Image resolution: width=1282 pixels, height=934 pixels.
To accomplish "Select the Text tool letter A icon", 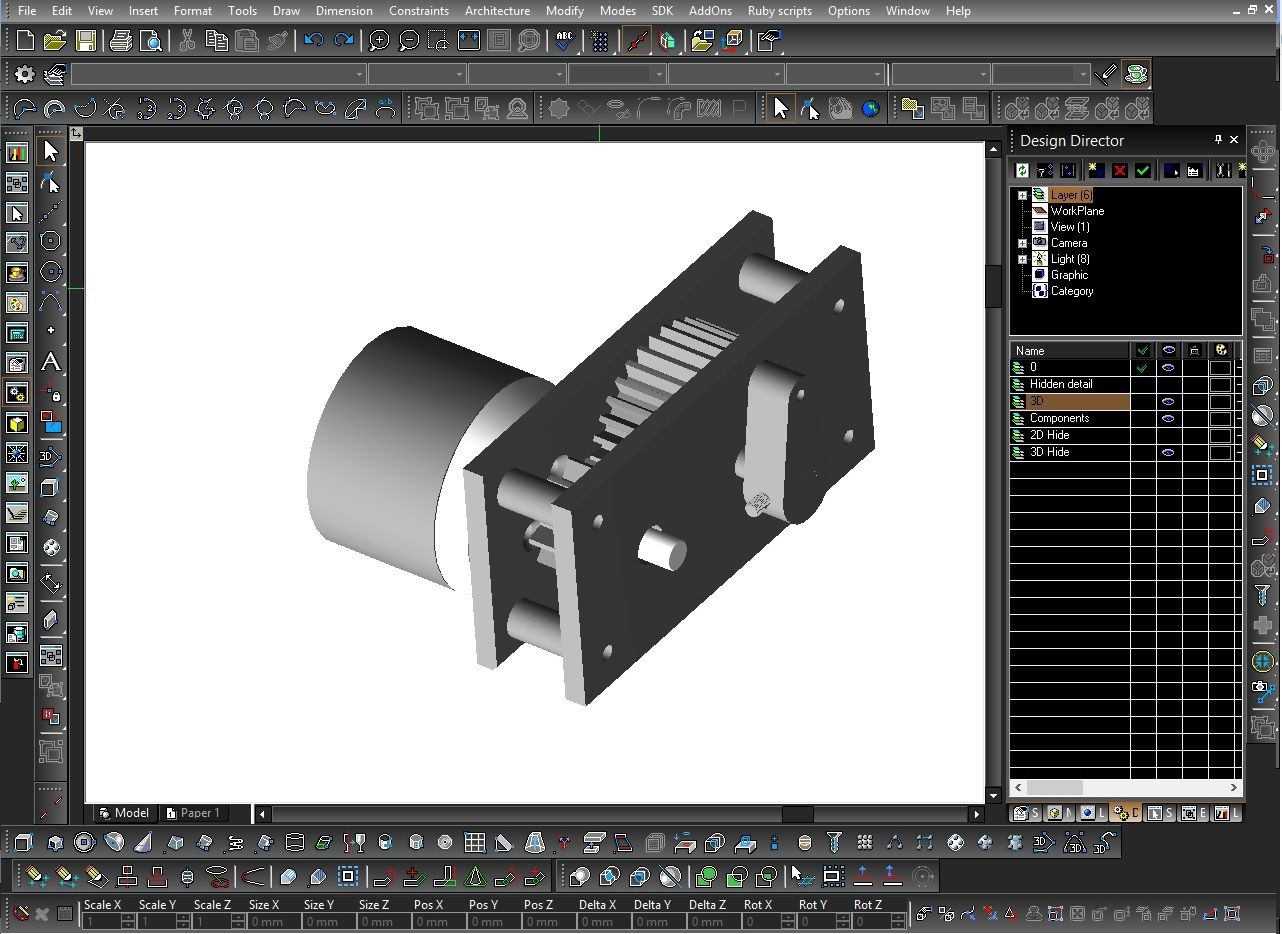I will [x=50, y=362].
